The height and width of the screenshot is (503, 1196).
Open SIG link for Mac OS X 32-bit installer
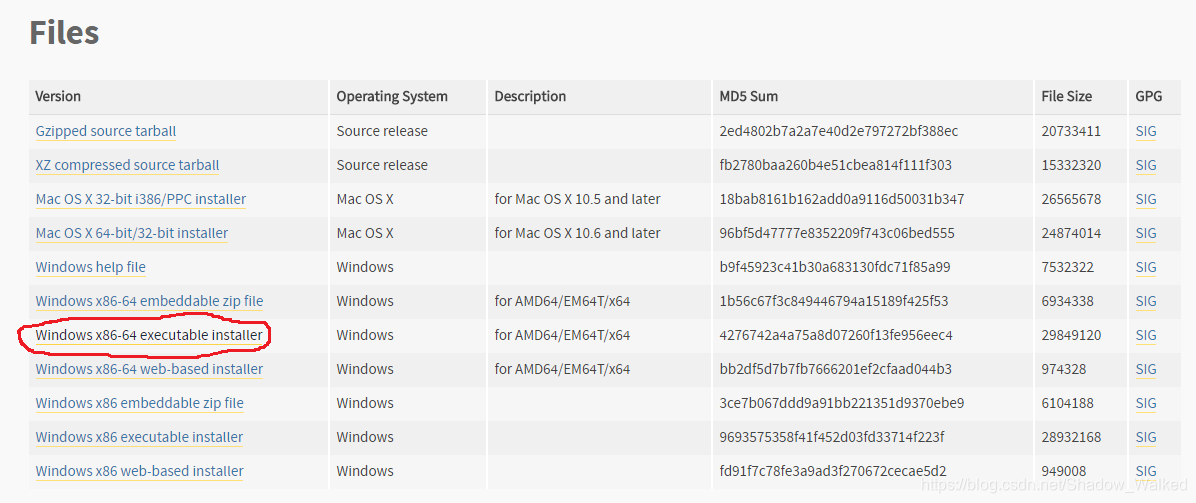pyautogui.click(x=1146, y=199)
